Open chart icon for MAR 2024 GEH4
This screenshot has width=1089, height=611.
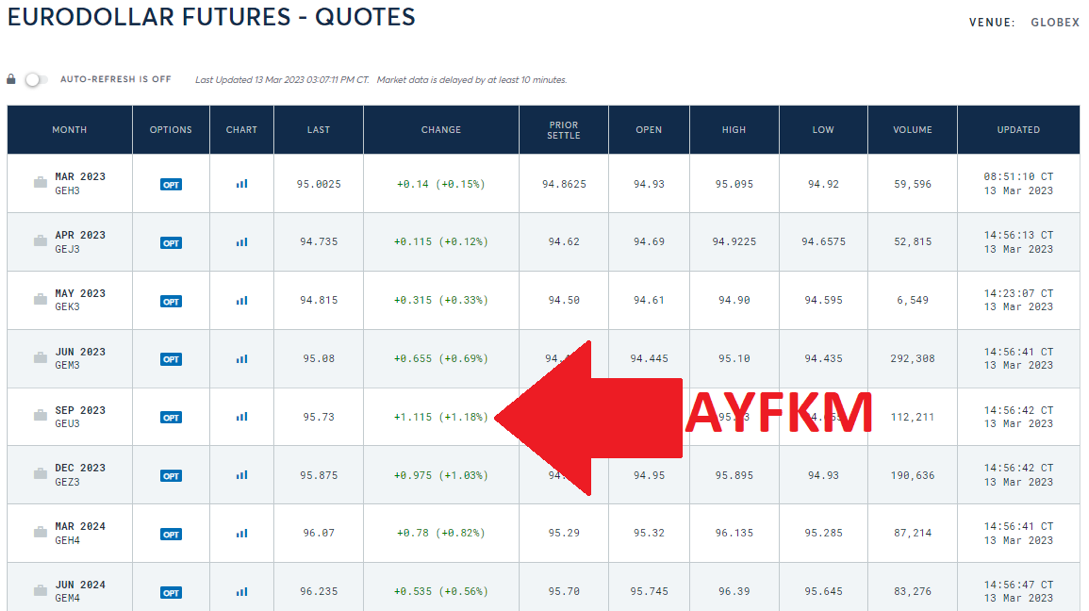point(242,533)
